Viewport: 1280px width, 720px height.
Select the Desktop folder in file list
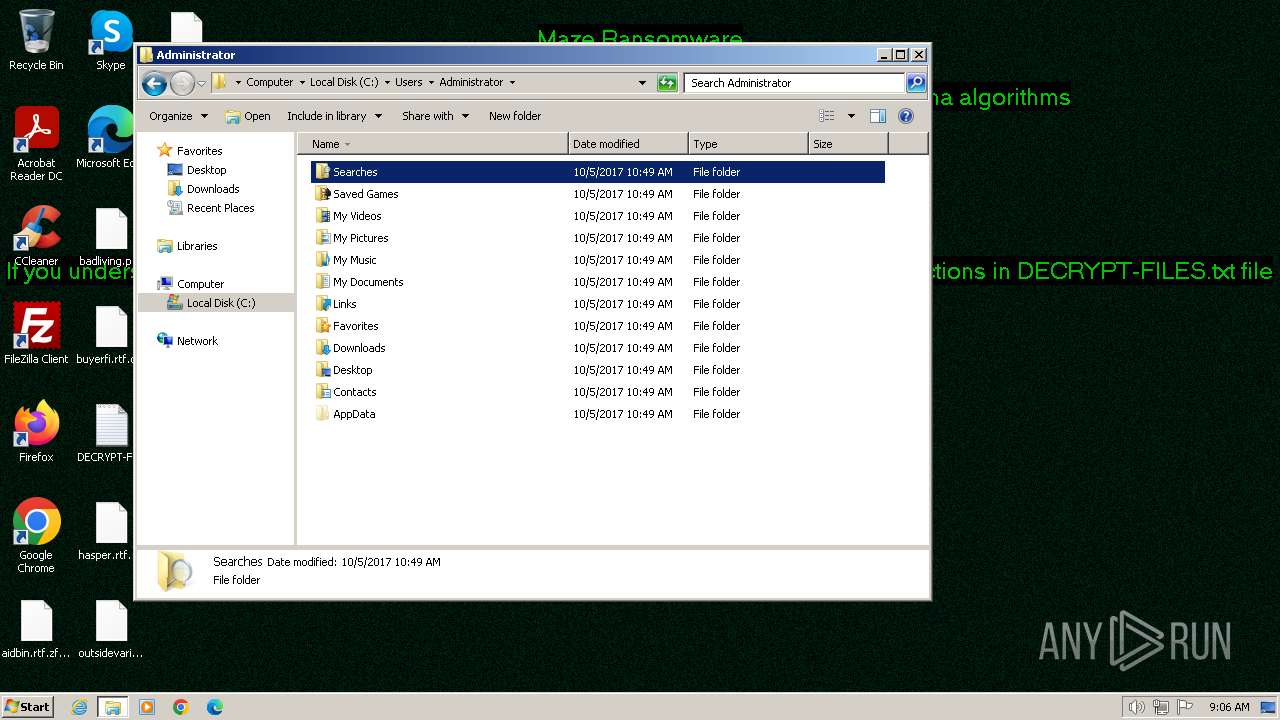(x=344, y=370)
